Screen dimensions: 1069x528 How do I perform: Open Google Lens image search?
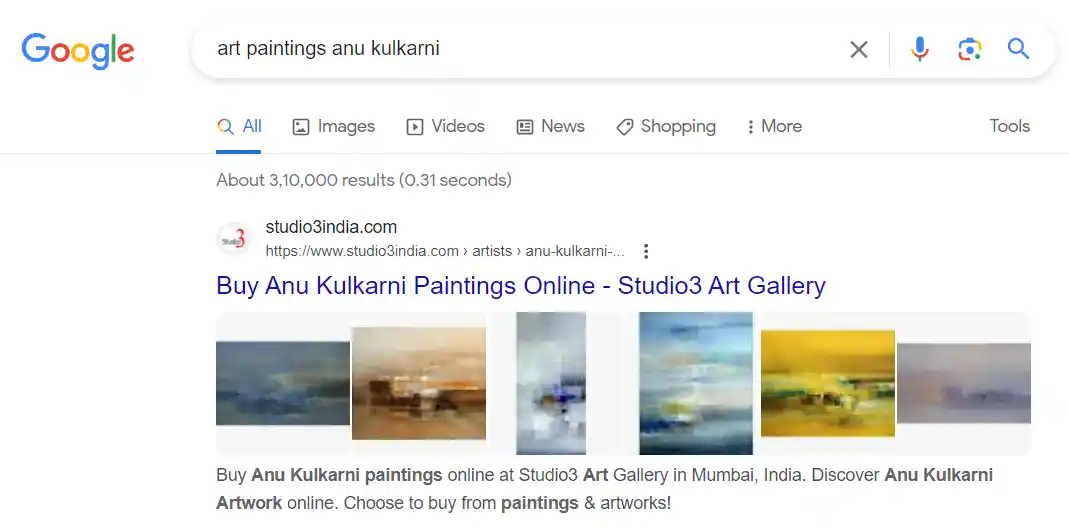pyautogui.click(x=968, y=49)
